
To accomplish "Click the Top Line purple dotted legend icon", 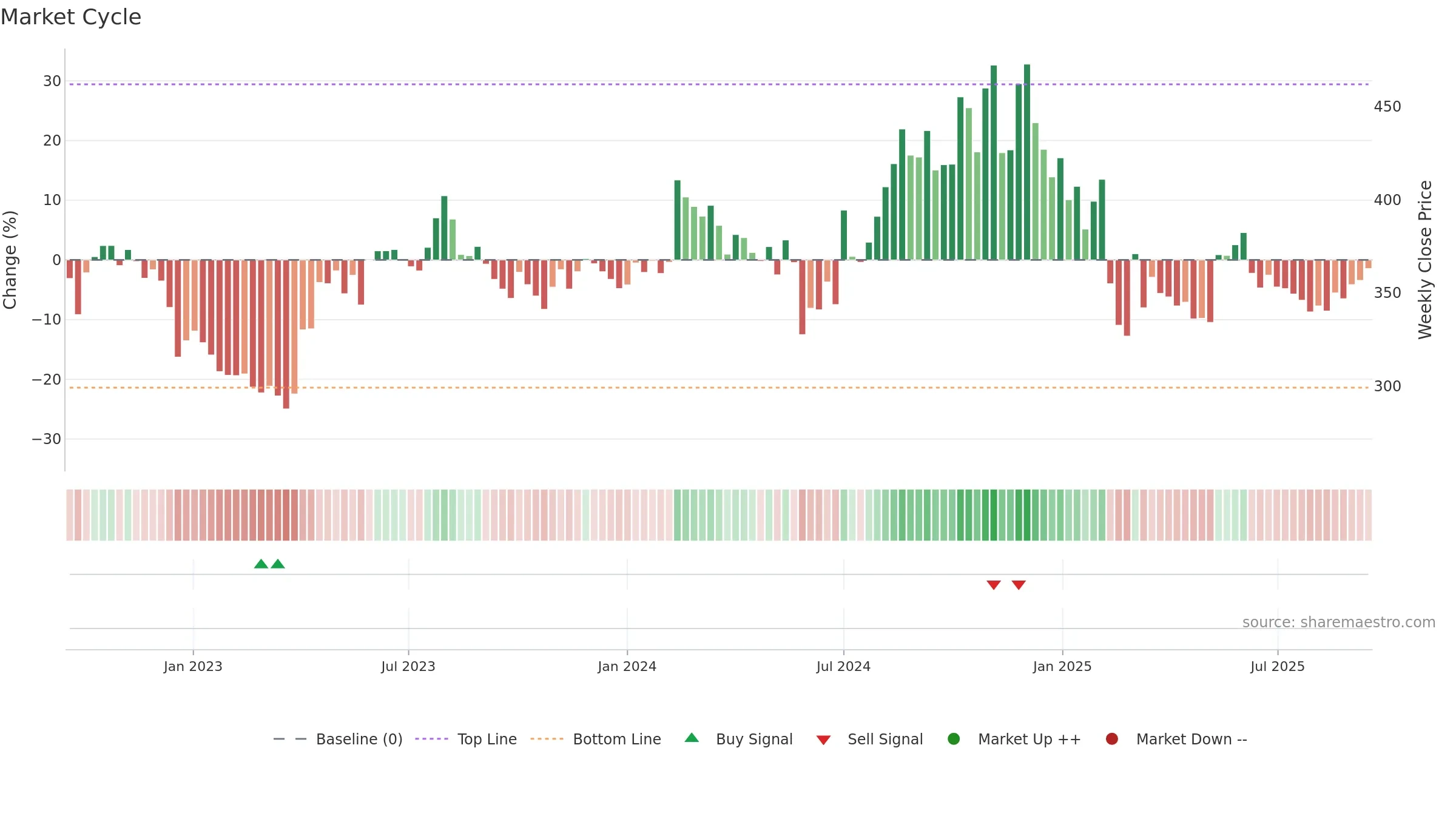I will [431, 739].
